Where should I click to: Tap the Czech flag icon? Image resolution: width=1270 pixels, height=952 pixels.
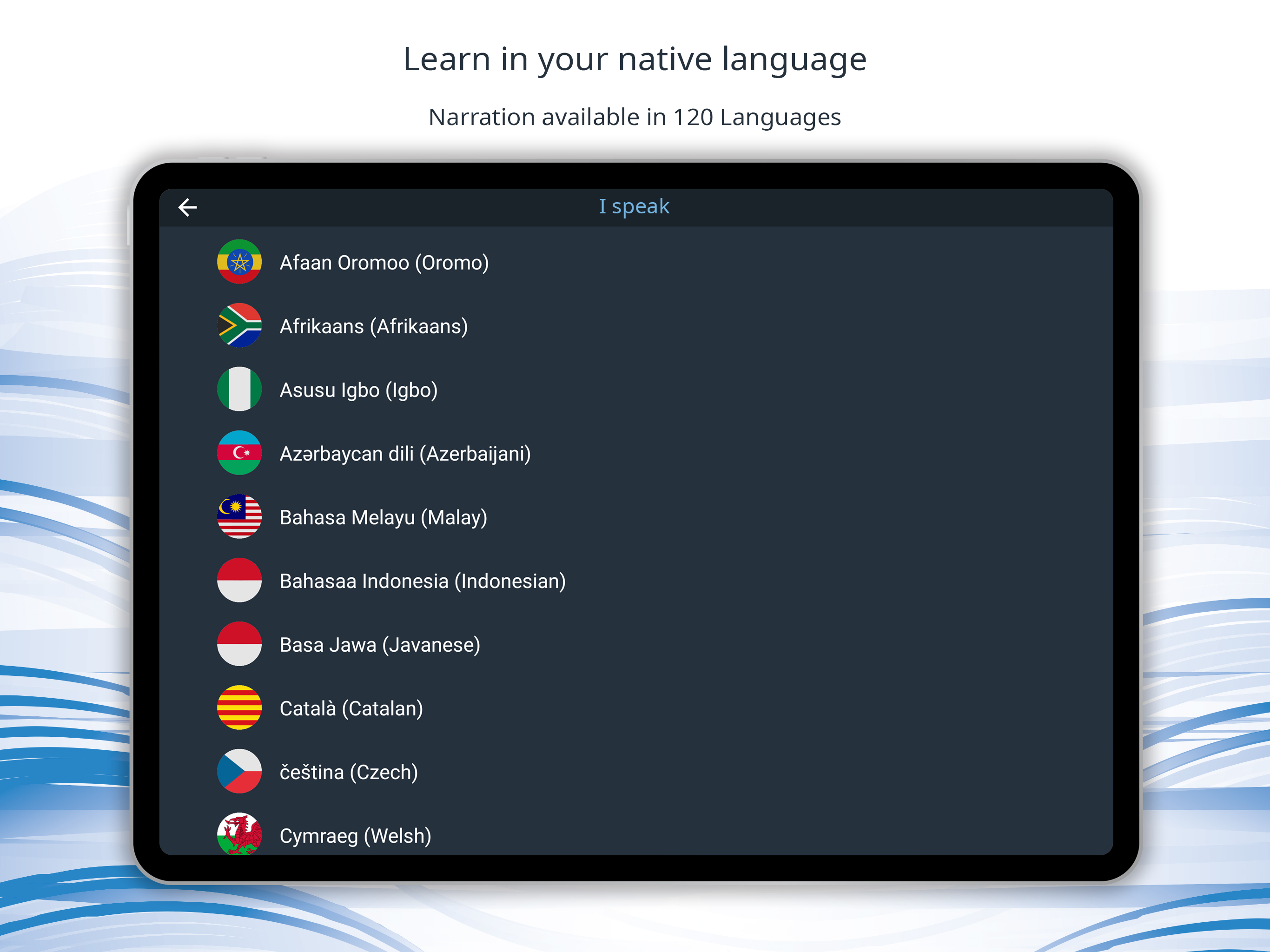click(239, 772)
